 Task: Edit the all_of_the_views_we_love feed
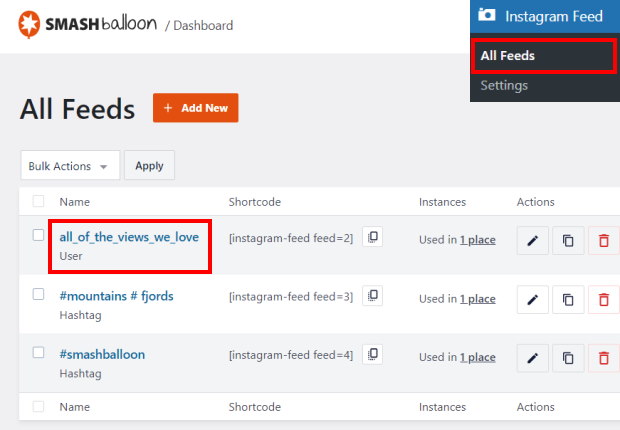tap(533, 240)
